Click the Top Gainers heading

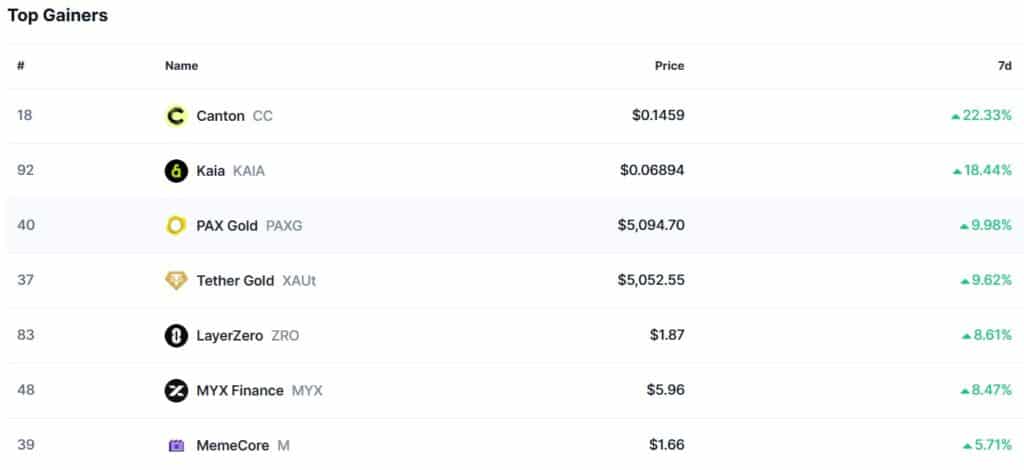point(58,16)
